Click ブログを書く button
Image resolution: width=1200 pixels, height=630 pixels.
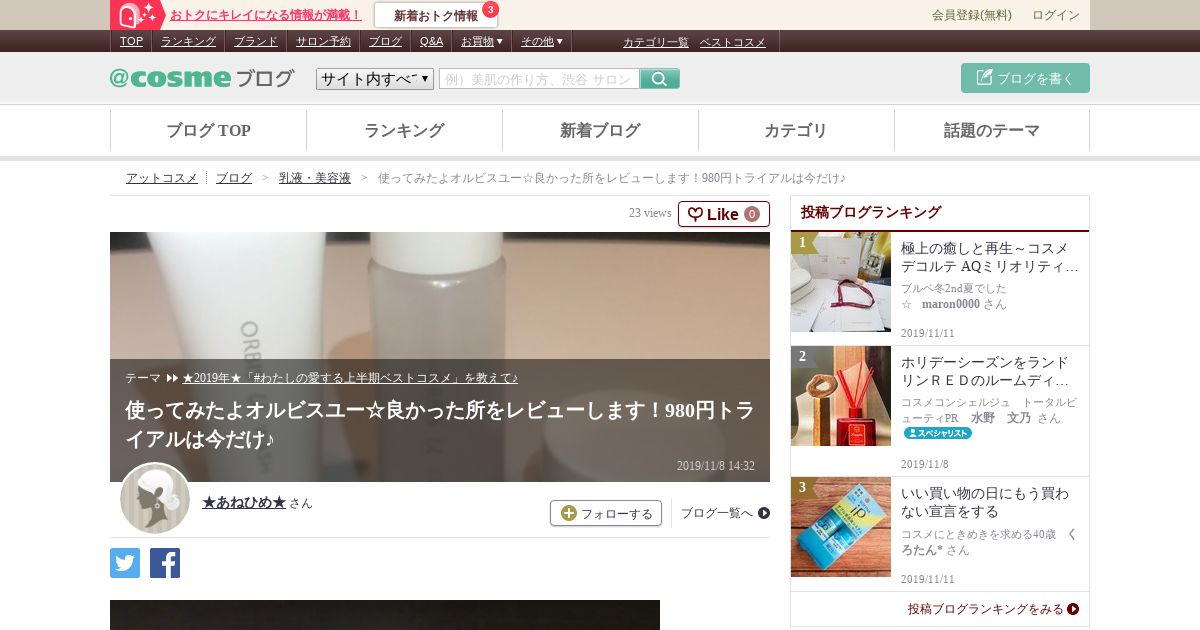click(1025, 78)
